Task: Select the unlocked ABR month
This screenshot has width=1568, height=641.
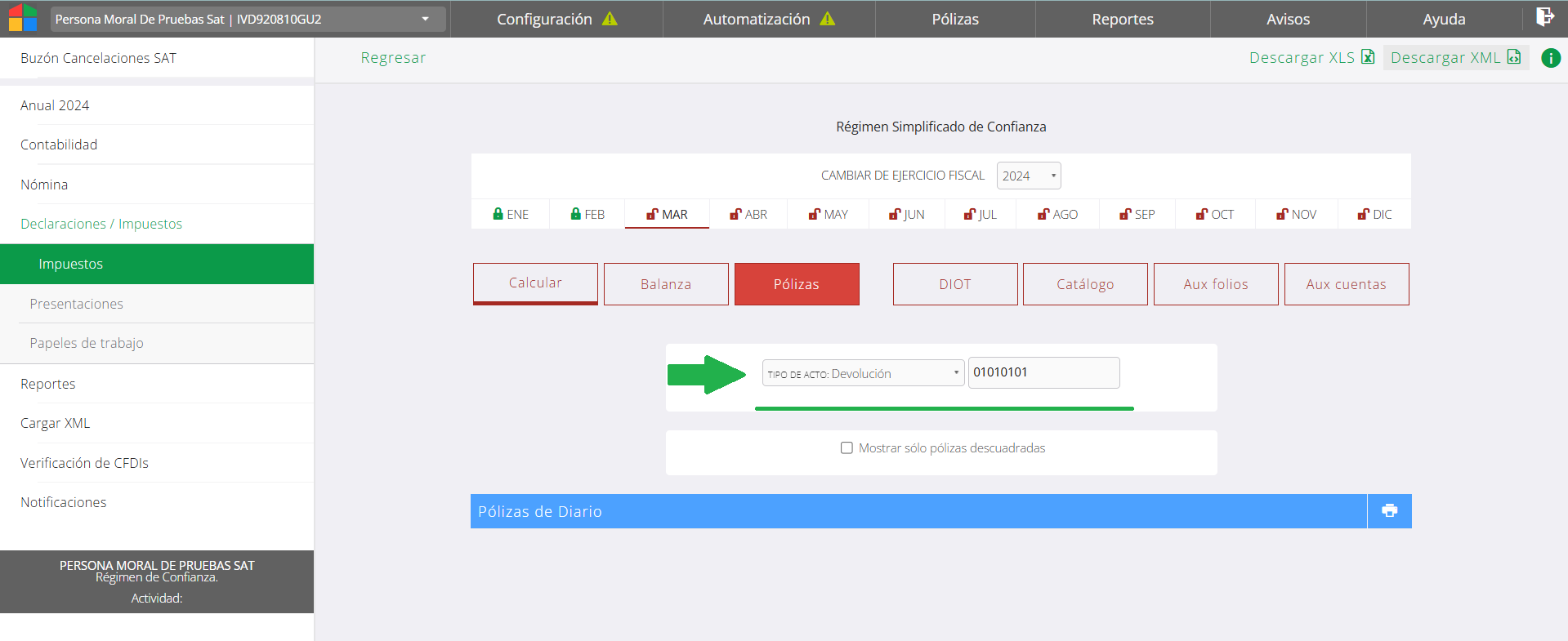Action: tap(748, 214)
